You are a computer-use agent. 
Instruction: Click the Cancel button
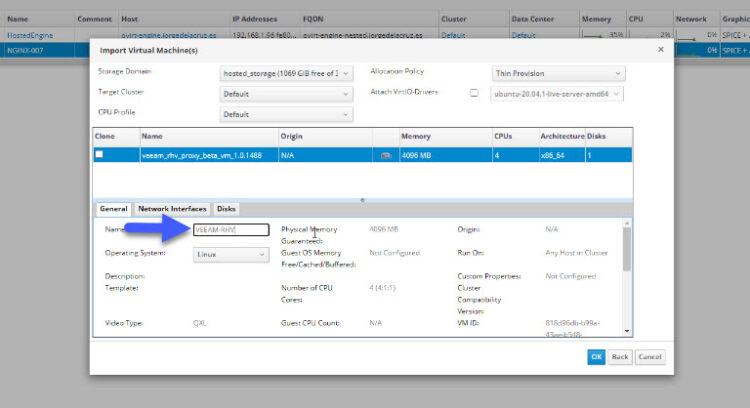650,357
